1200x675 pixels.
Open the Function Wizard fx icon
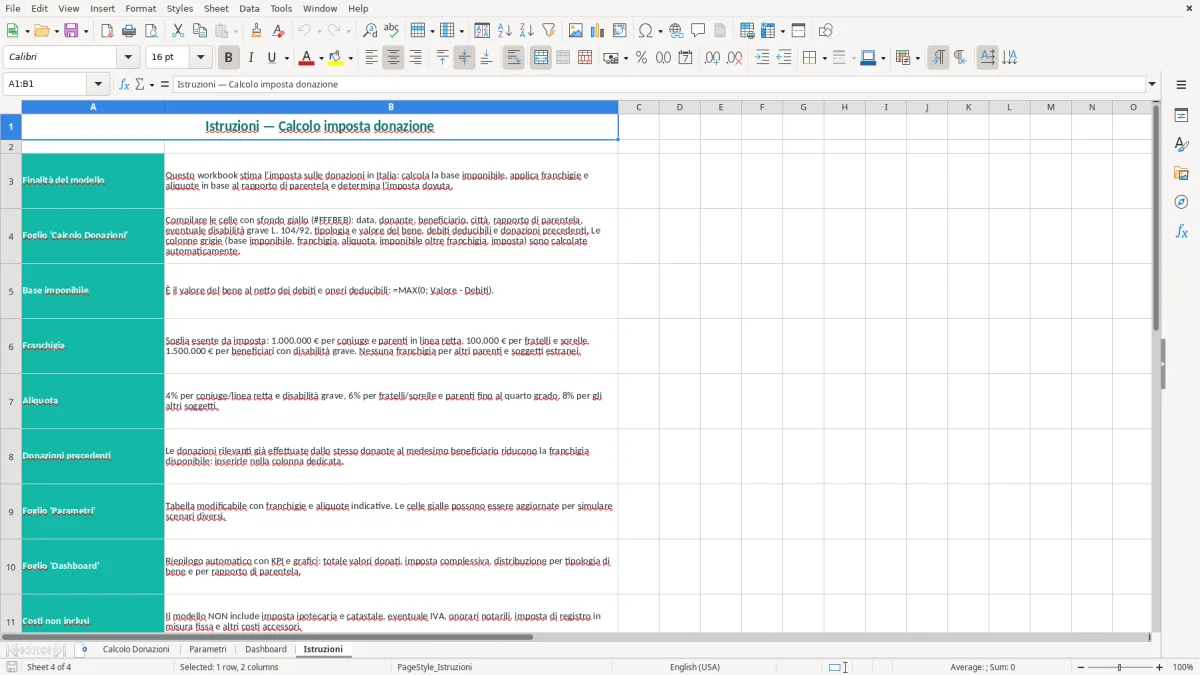(124, 84)
